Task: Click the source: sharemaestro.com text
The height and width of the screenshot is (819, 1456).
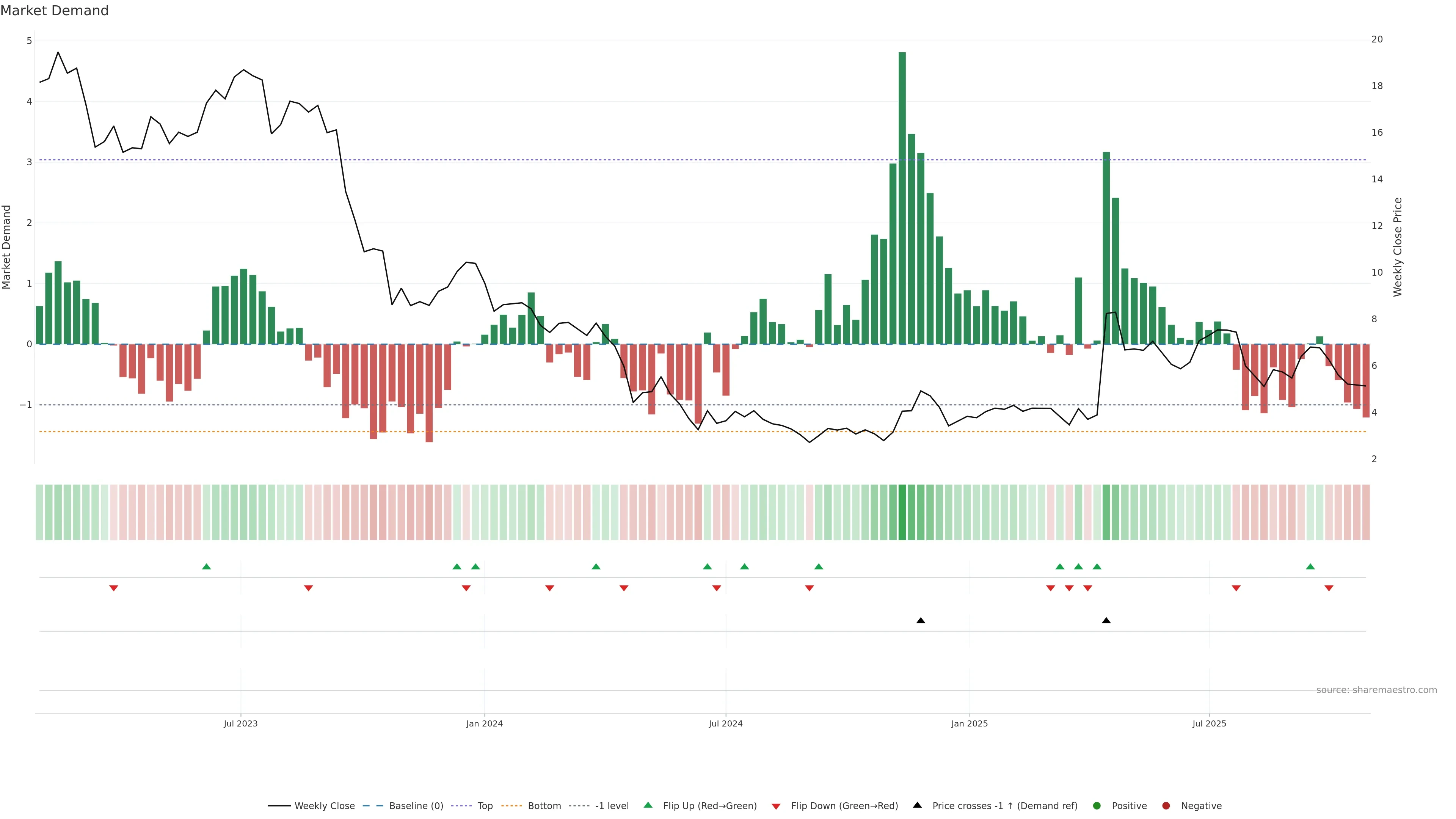Action: (x=1376, y=690)
